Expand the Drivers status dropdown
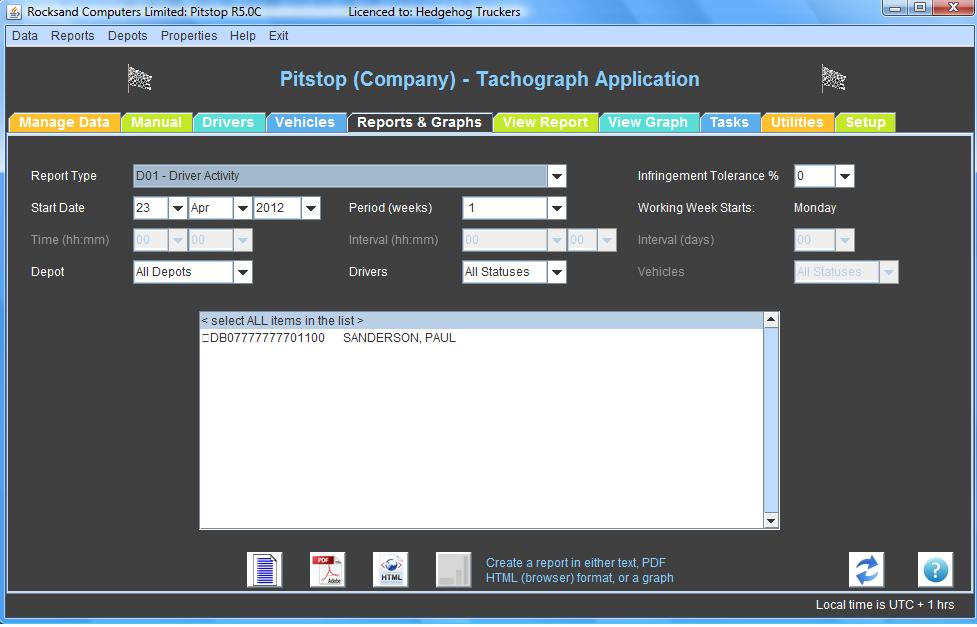 coord(557,272)
